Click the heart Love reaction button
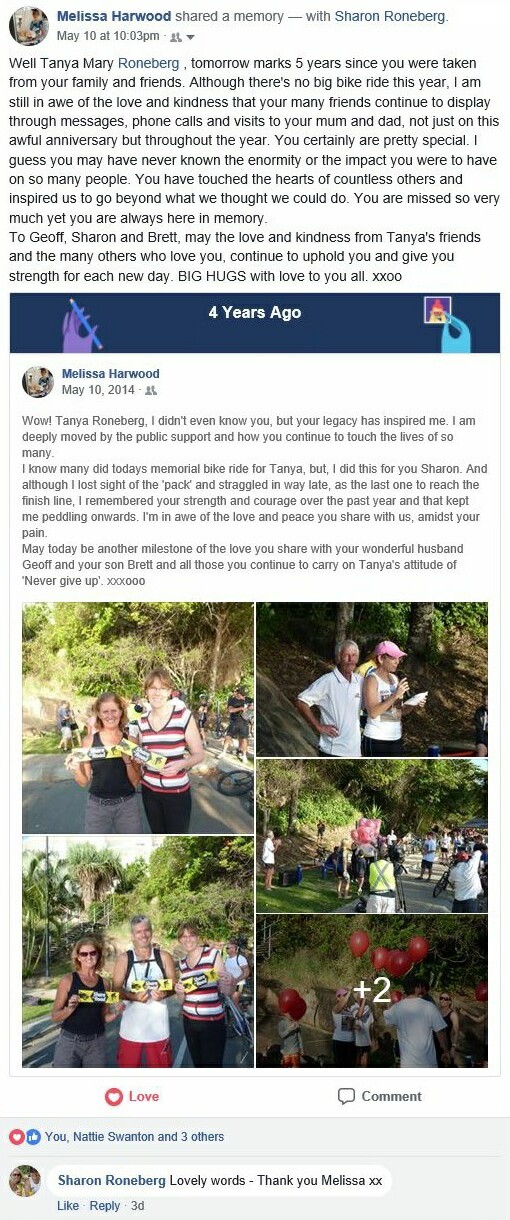The width and height of the screenshot is (510, 1220). 132,1096
